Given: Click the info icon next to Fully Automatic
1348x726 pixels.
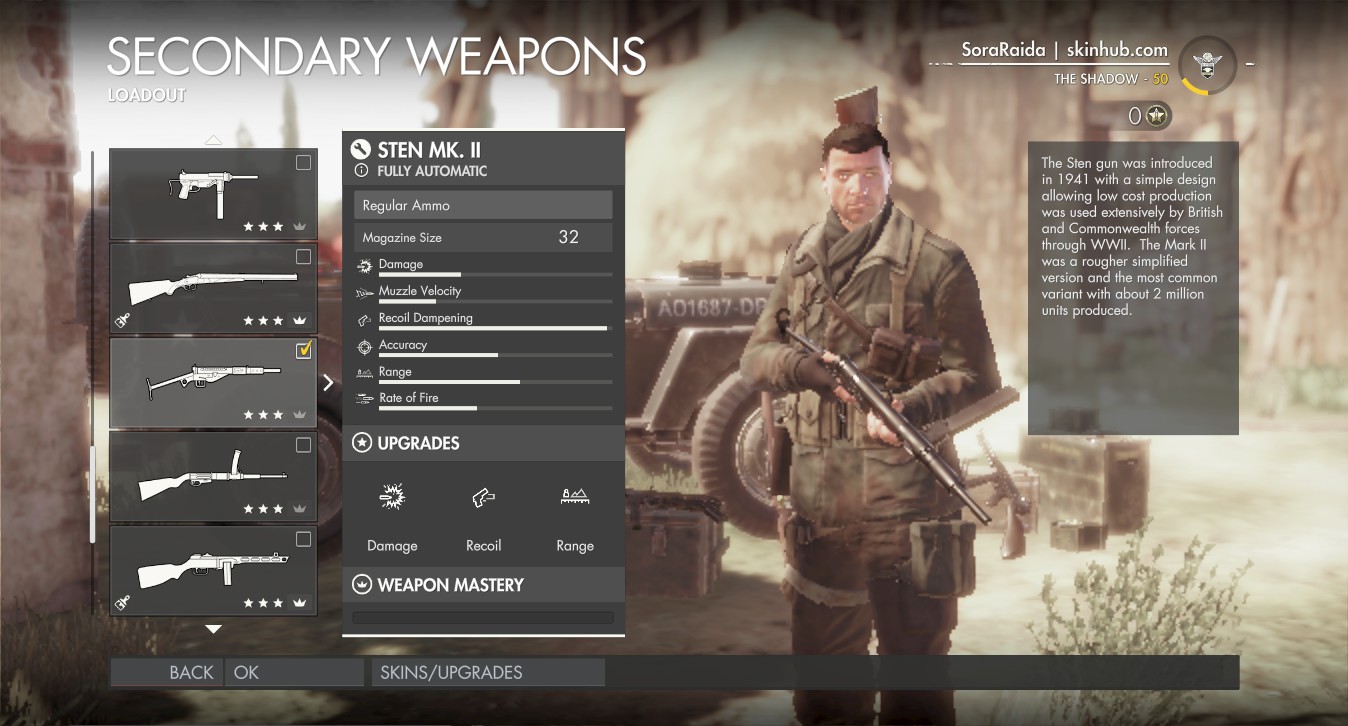Looking at the screenshot, I should coord(362,171).
